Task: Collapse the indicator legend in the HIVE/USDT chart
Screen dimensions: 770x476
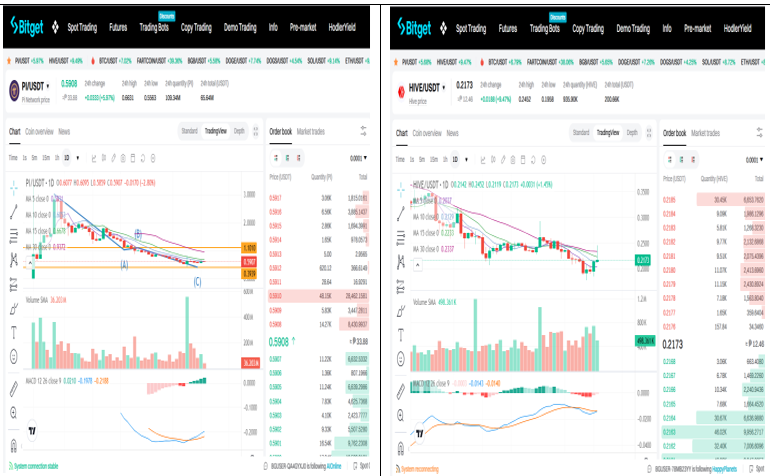Action: [417, 265]
